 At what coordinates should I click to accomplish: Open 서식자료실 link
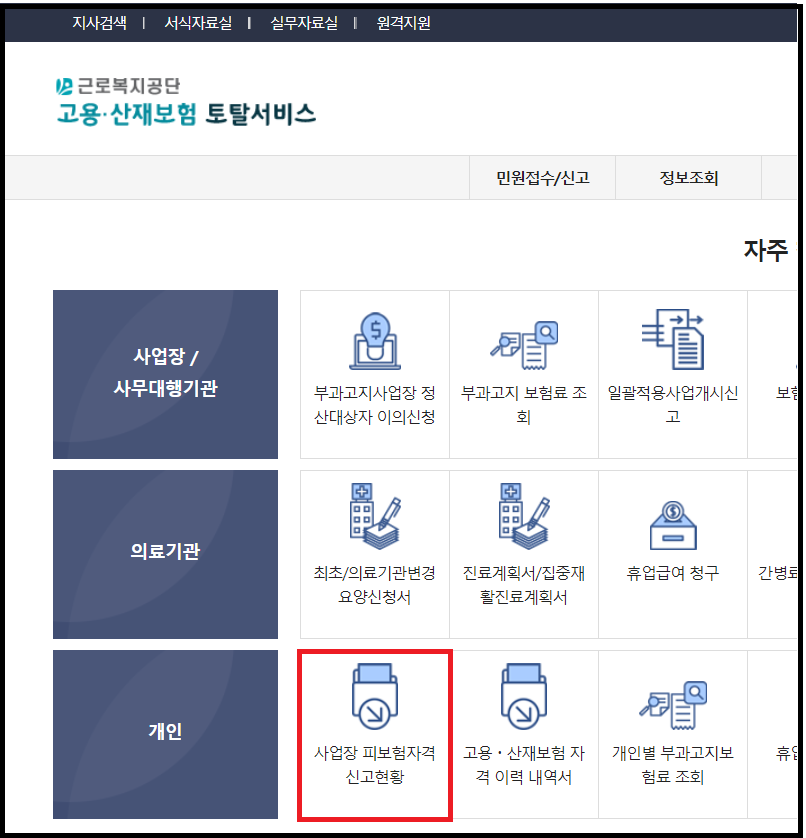(x=198, y=23)
